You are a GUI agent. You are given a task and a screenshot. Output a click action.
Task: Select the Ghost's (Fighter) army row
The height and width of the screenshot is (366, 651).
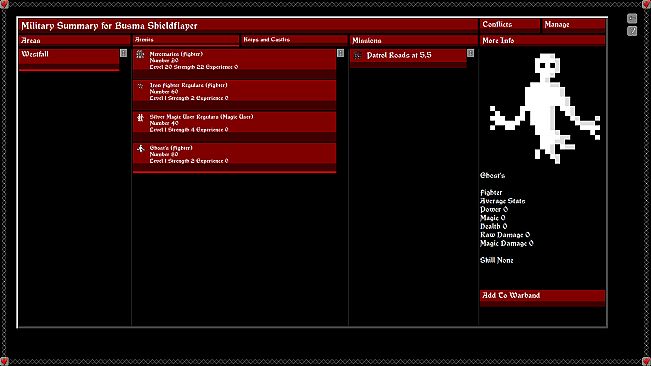pos(235,158)
